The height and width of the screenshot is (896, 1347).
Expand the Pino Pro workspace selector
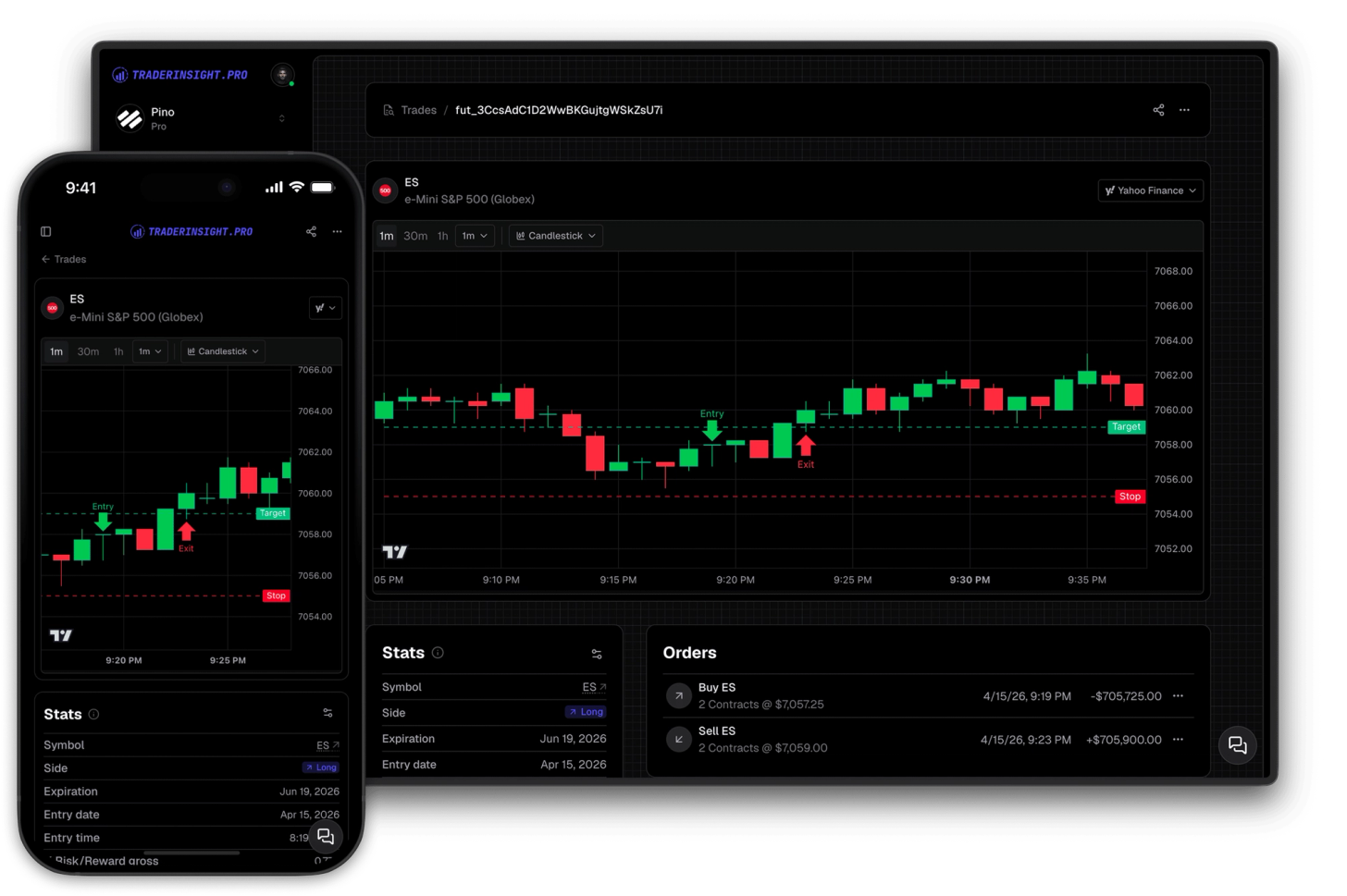[282, 117]
